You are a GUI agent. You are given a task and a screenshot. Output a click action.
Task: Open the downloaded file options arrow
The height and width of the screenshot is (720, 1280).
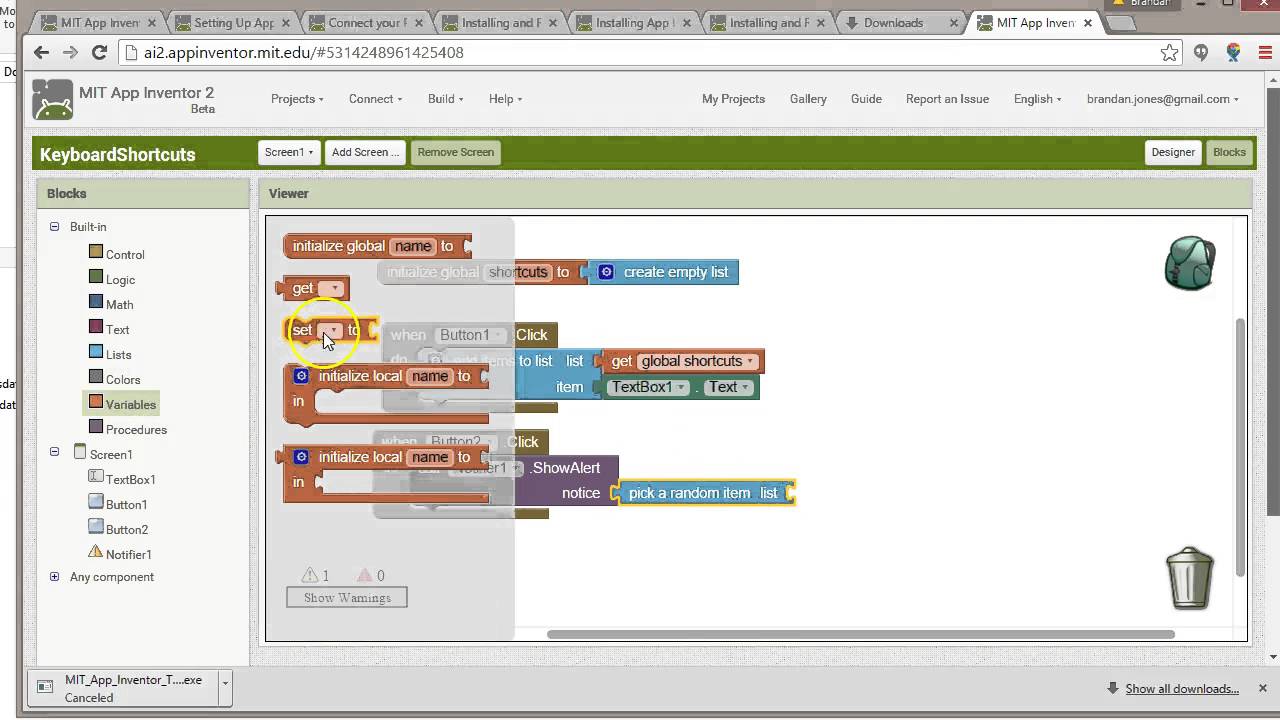(x=225, y=688)
